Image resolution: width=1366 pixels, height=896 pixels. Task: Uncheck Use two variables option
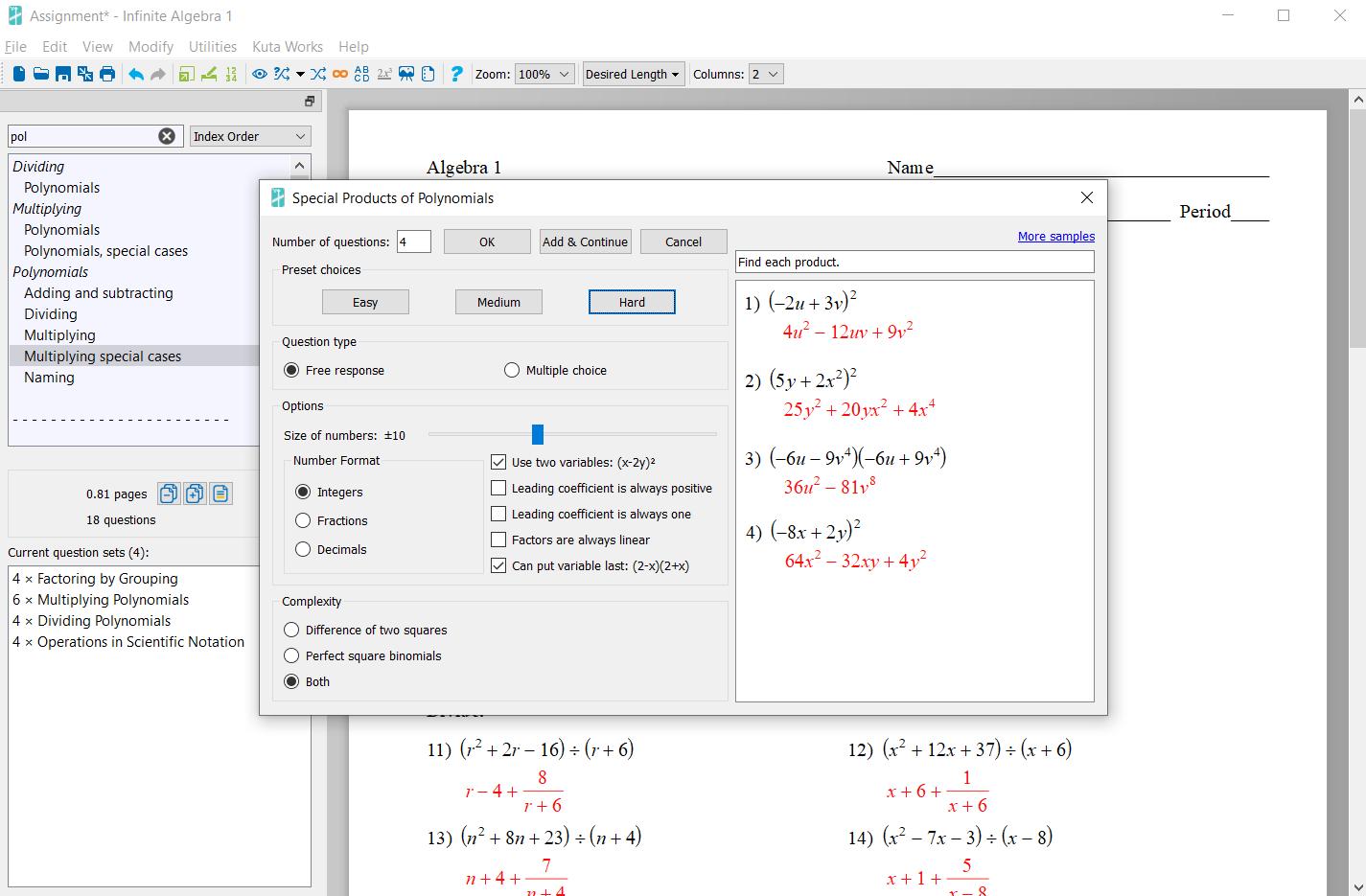[x=498, y=462]
